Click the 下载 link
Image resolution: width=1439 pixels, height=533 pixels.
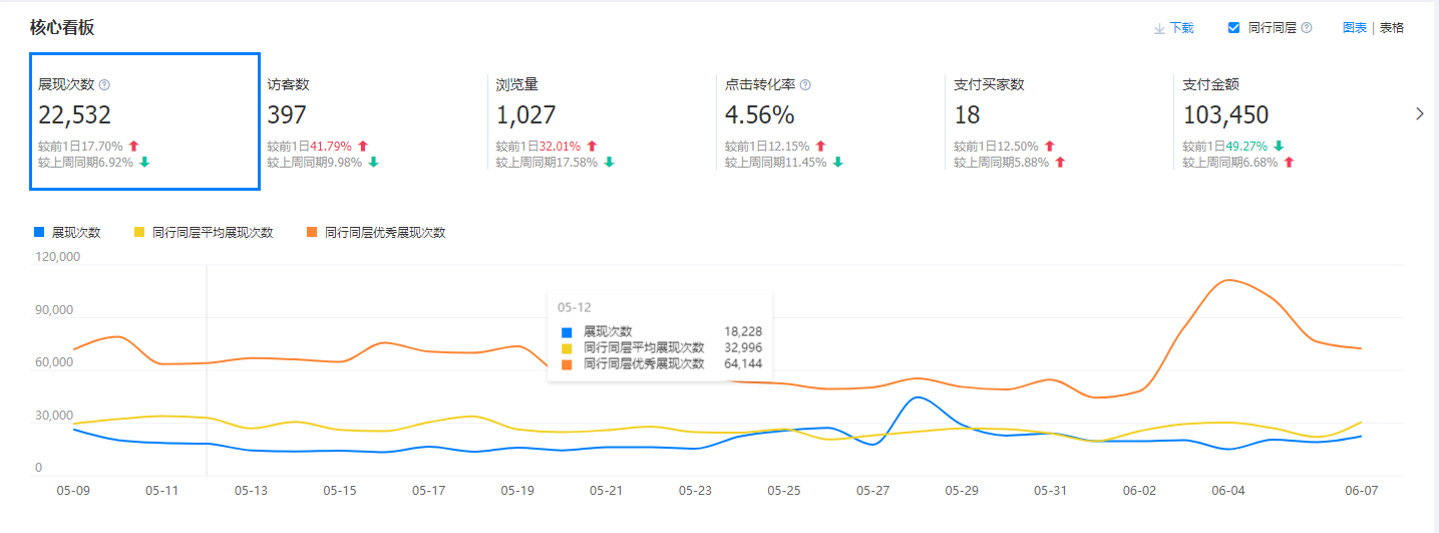point(1181,28)
